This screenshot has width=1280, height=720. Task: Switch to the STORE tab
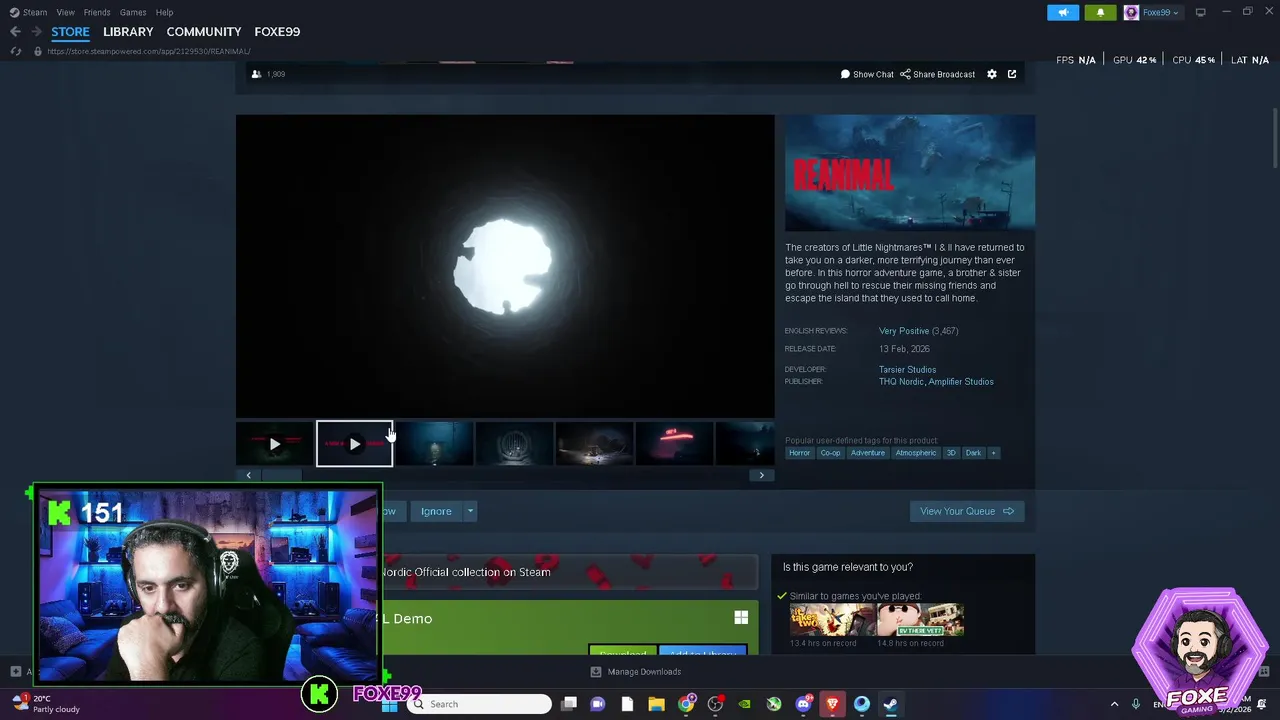click(x=70, y=32)
